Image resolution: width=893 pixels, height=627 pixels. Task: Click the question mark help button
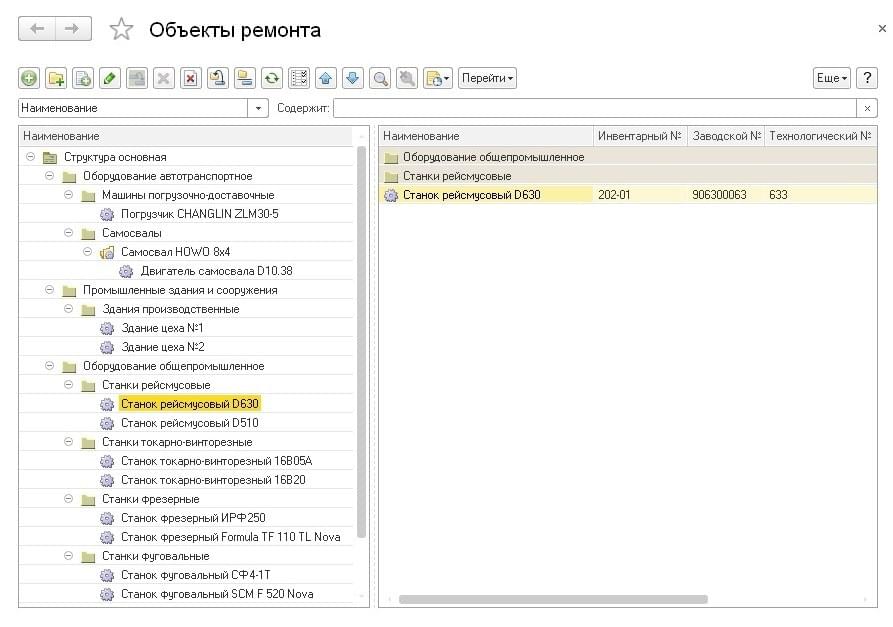tap(867, 78)
